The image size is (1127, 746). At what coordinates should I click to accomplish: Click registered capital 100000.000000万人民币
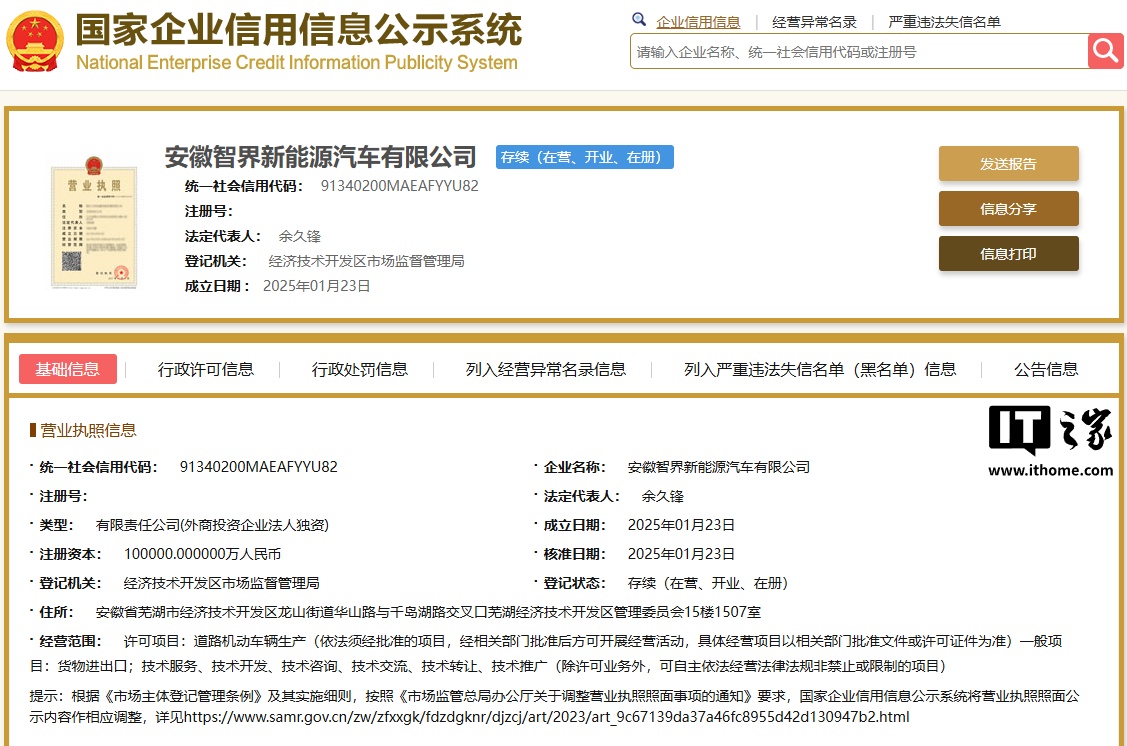(203, 554)
